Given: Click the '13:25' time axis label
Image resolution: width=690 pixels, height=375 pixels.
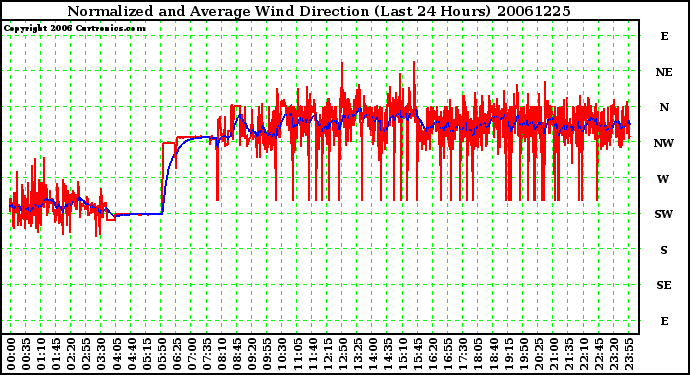Looking at the screenshot, I should (x=357, y=354).
